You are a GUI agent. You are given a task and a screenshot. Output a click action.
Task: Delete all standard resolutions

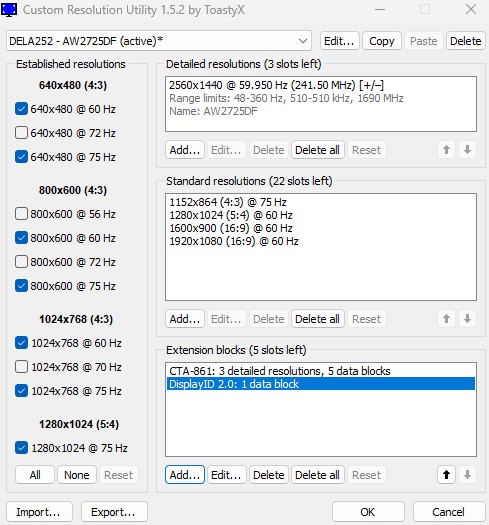click(318, 319)
